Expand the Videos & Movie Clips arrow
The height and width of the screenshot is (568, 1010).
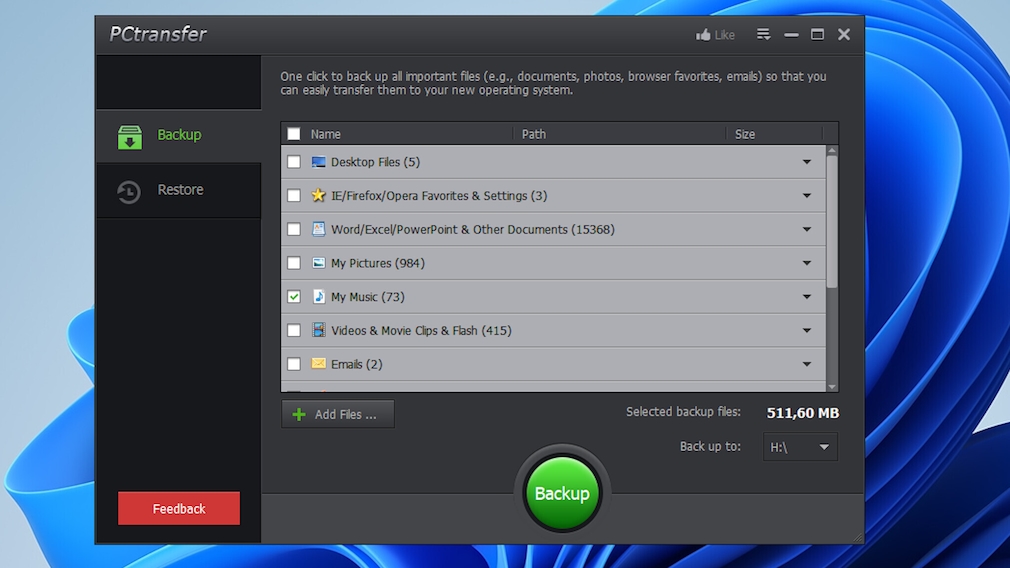click(x=807, y=331)
